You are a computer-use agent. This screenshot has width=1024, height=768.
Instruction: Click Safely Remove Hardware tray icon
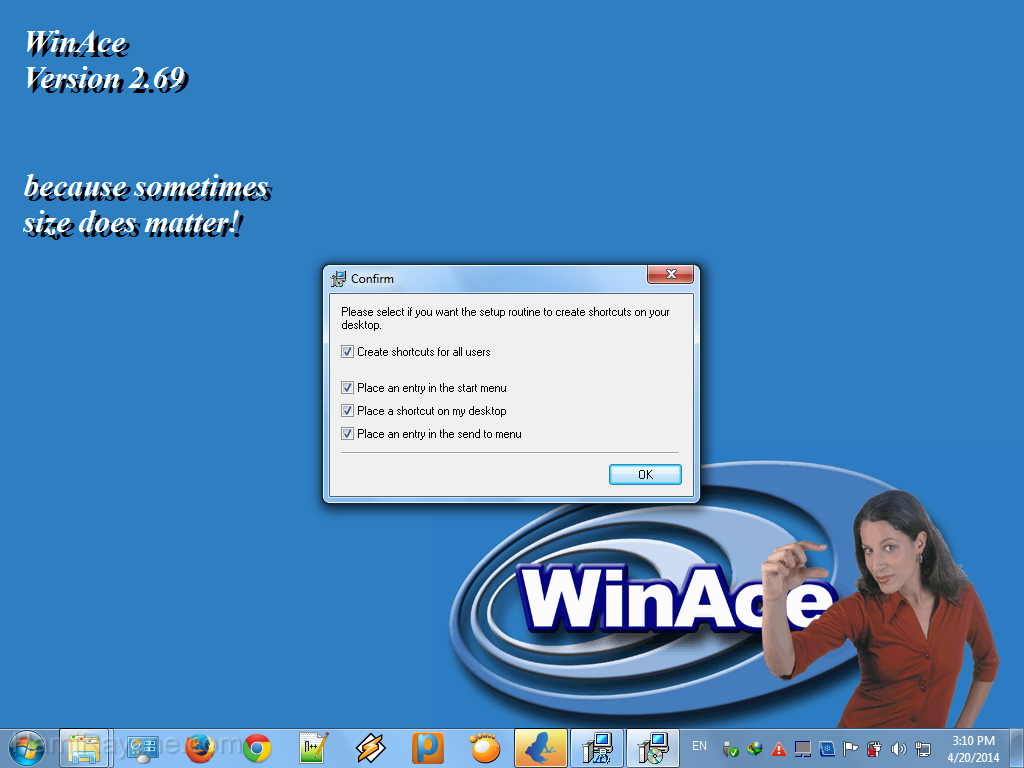[730, 748]
